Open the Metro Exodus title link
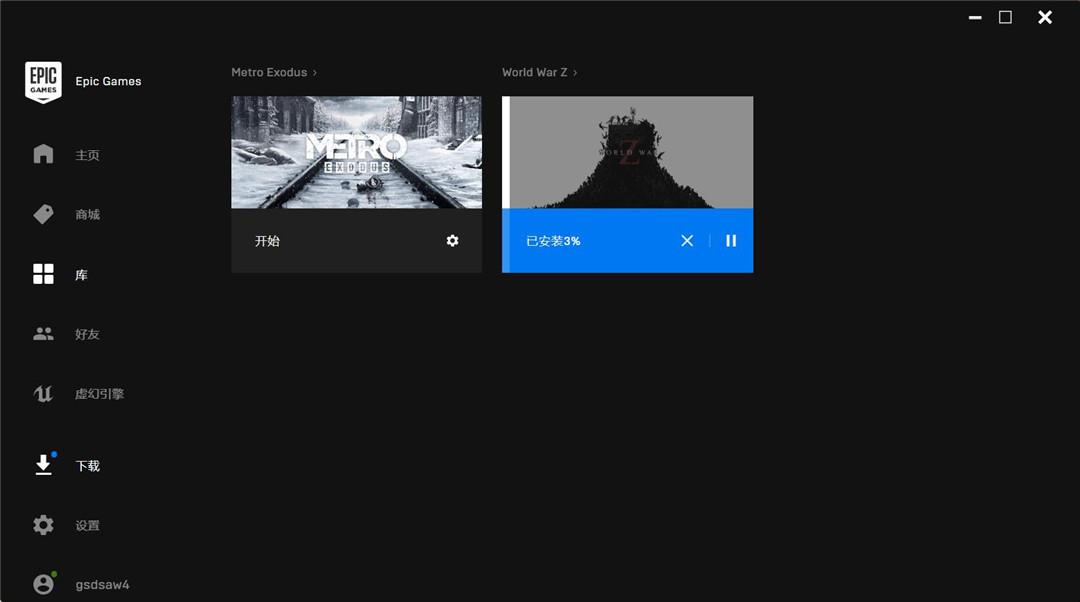 pyautogui.click(x=269, y=72)
